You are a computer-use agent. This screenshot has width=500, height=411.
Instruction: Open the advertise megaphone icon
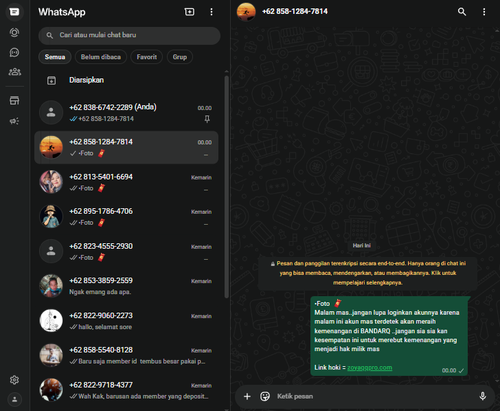click(x=14, y=121)
